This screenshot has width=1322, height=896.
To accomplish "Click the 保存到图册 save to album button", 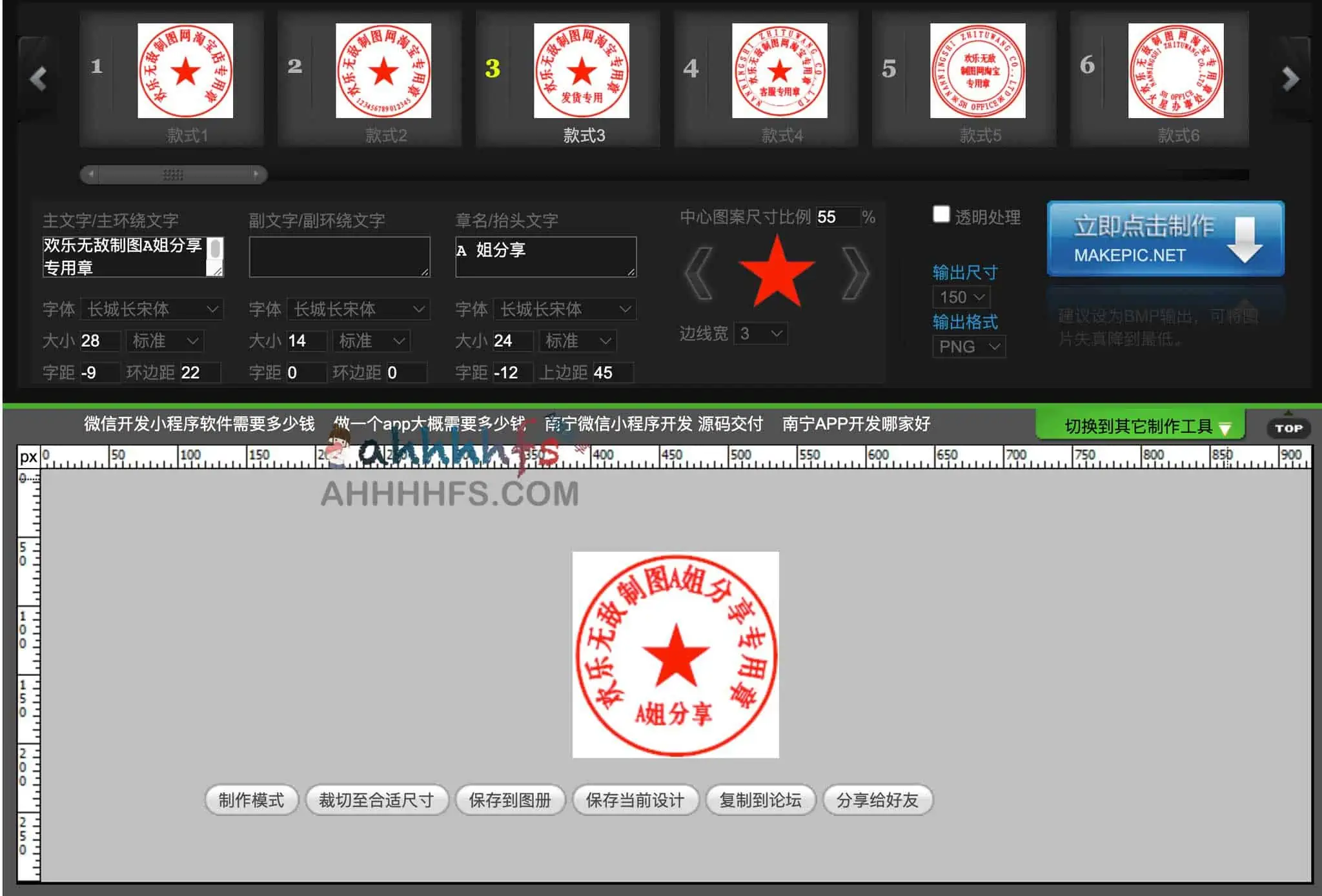I will [510, 800].
